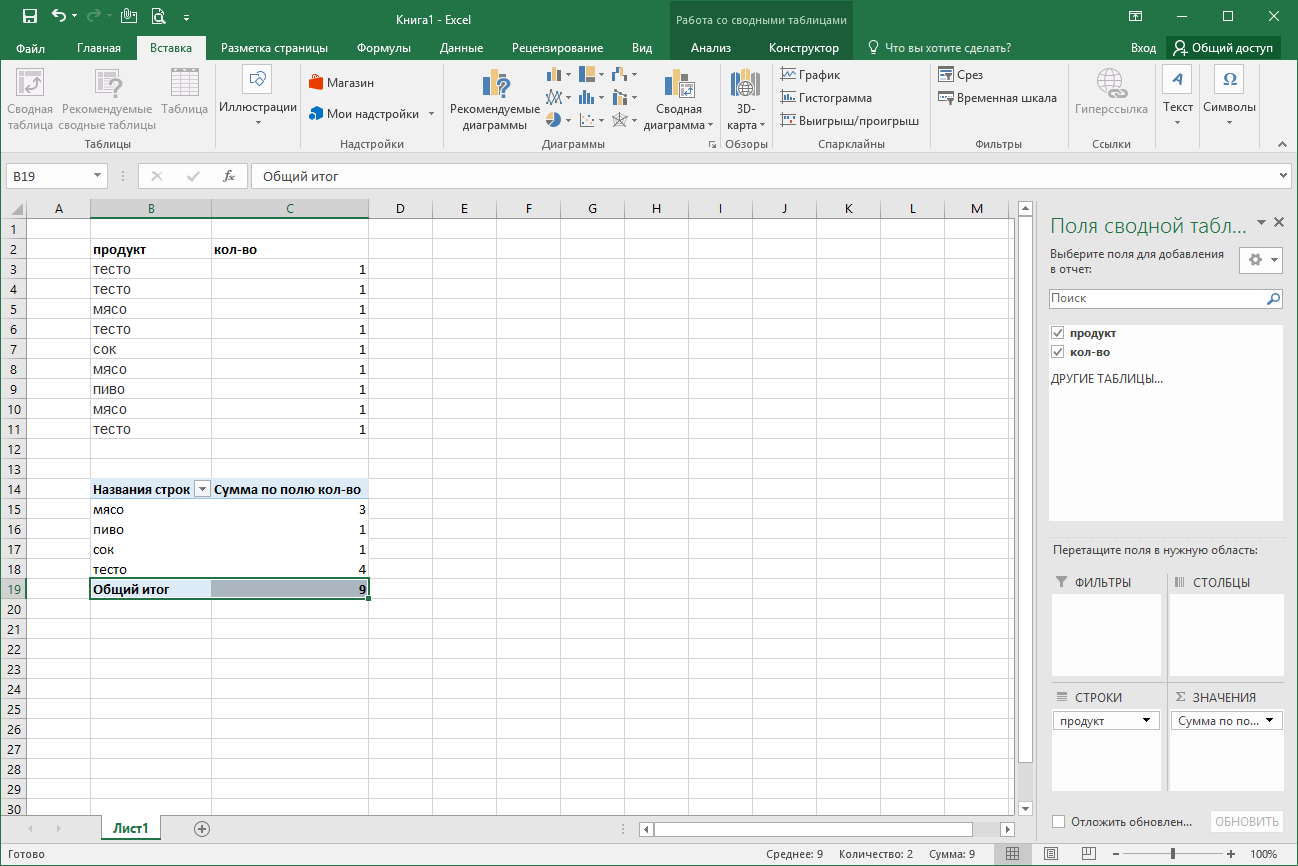Viewport: 1298px width, 866px height.
Task: Open the Charts (Диаграммы) dialog launcher
Action: point(713,145)
